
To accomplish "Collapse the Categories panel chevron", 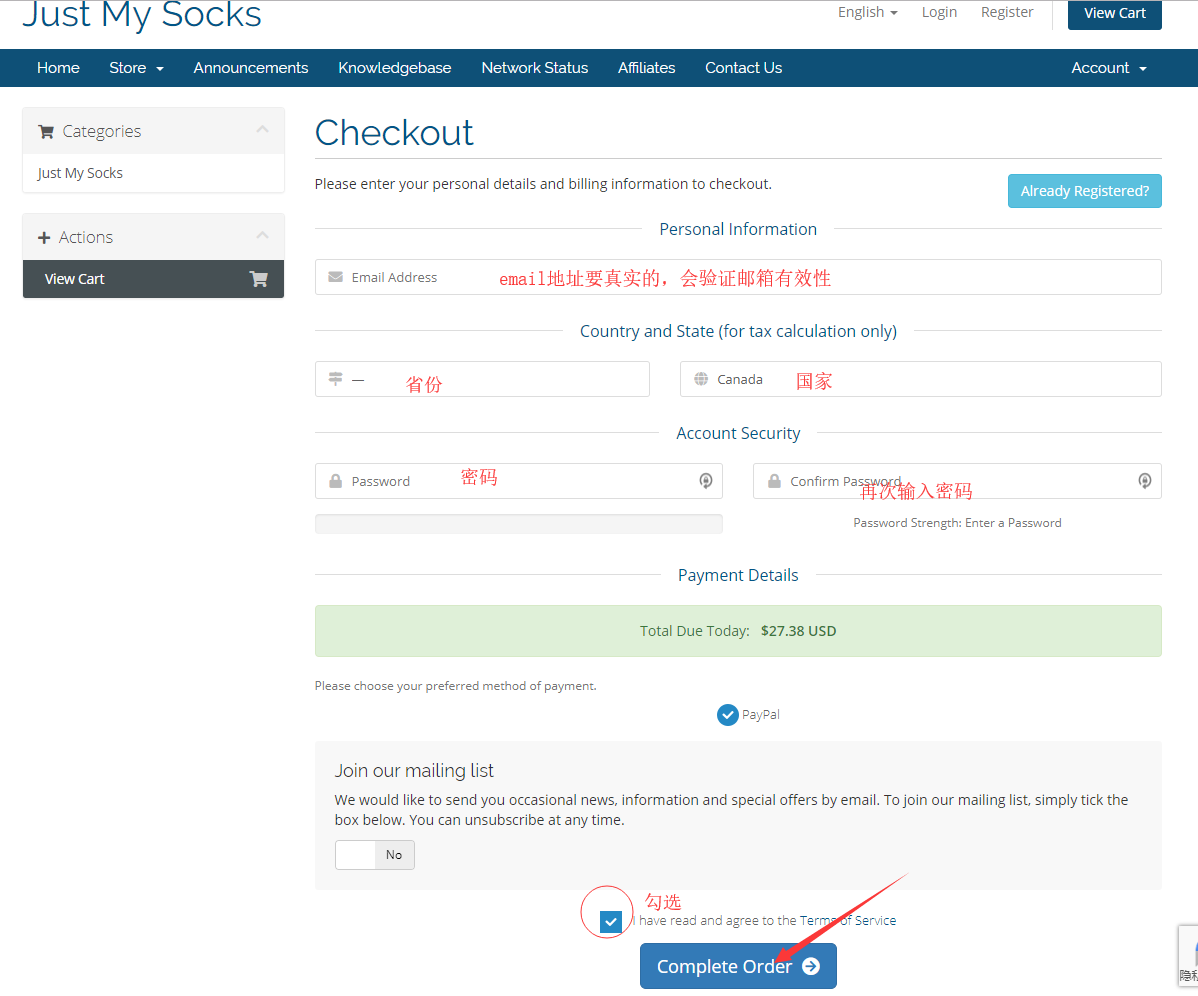I will (262, 130).
